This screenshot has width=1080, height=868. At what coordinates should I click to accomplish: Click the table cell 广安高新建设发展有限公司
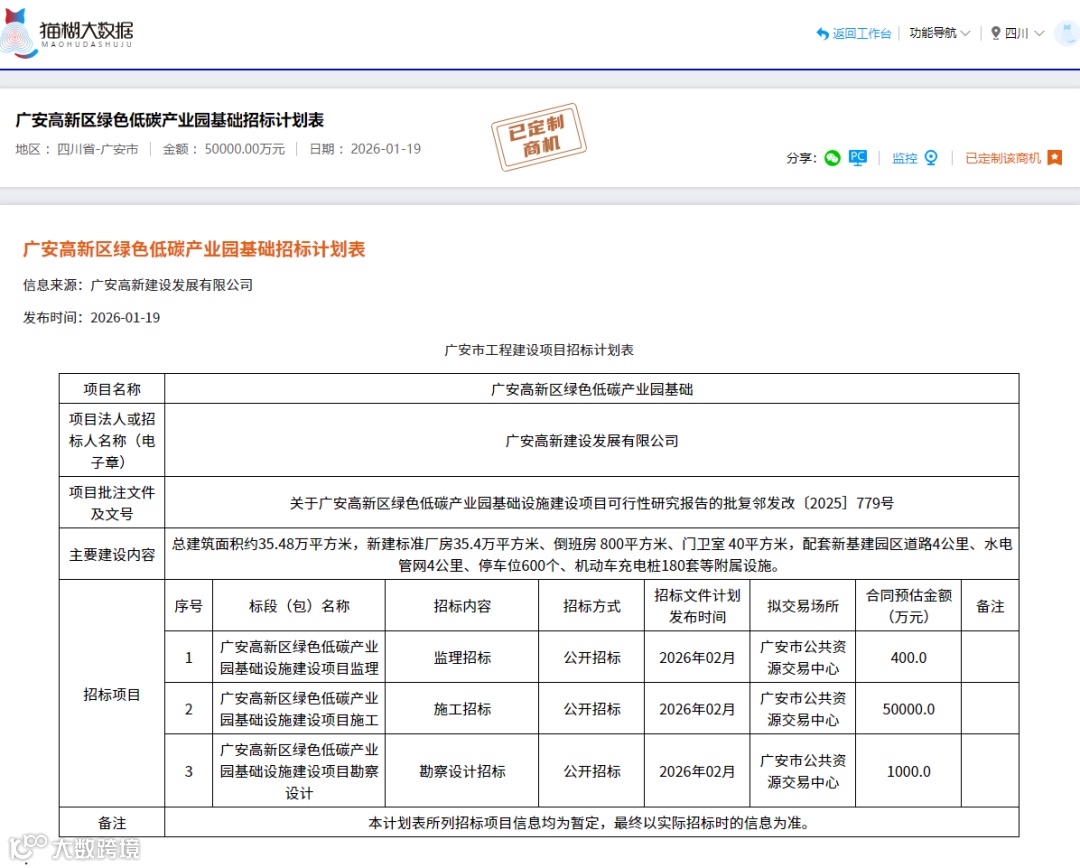[x=592, y=440]
